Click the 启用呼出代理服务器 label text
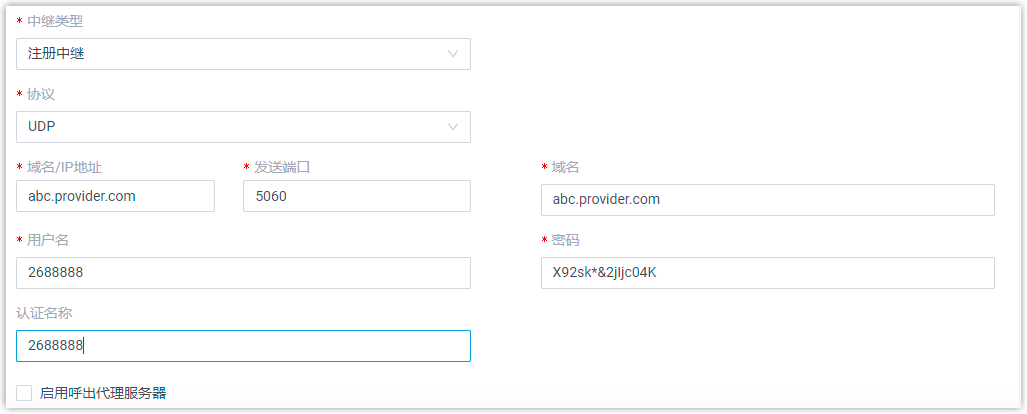Screen dimensions: 1027x414 103,393
